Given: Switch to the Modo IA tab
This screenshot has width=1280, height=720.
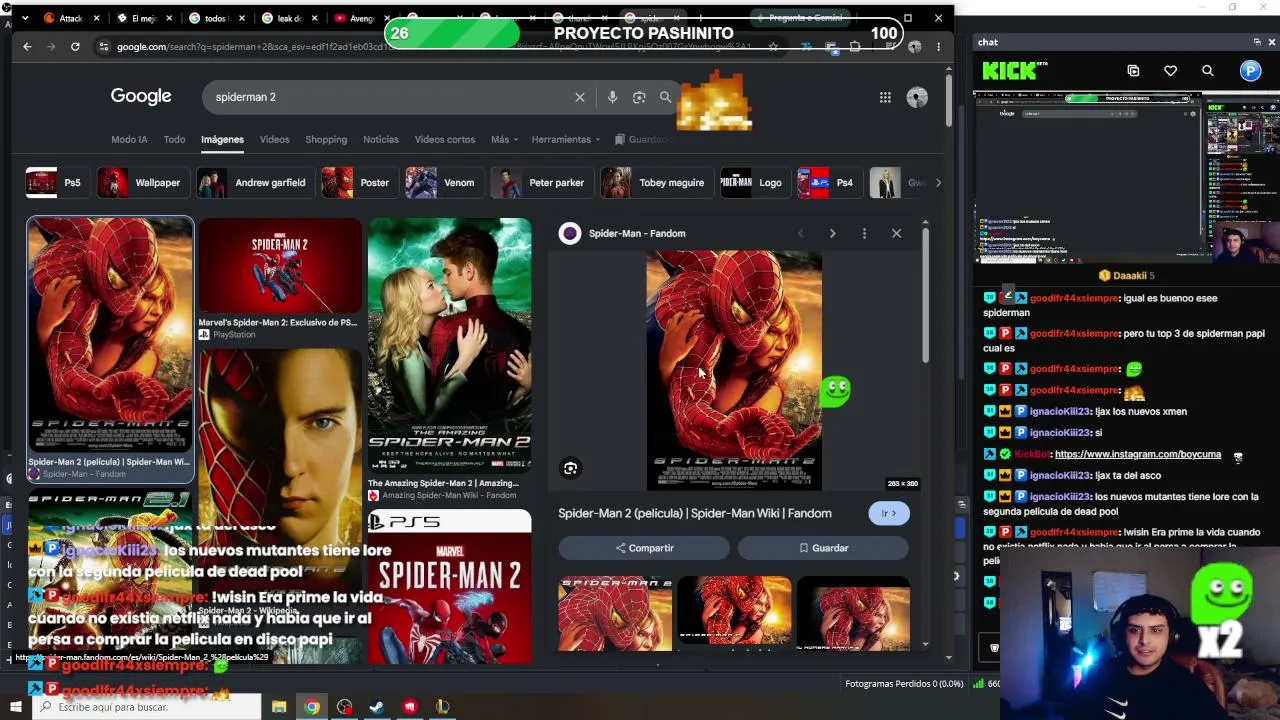Looking at the screenshot, I should (129, 139).
